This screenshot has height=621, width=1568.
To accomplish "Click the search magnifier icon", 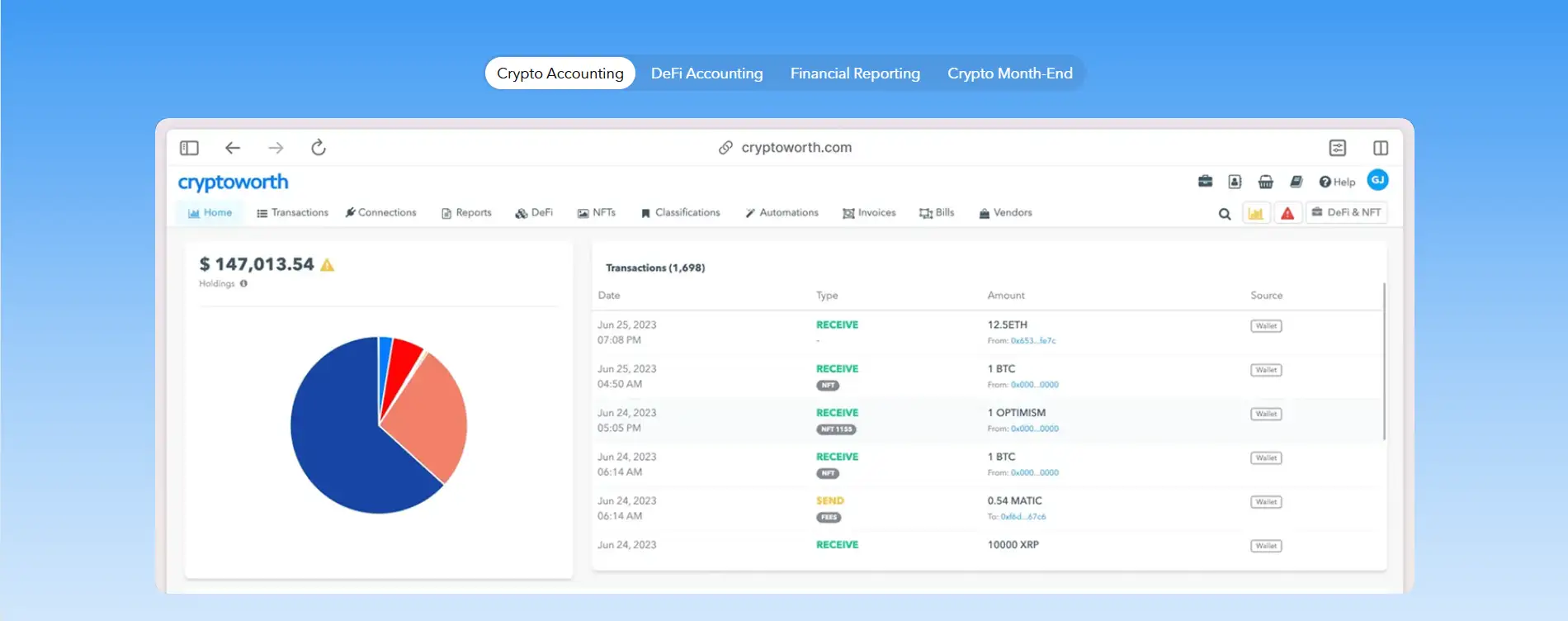I will pos(1225,214).
